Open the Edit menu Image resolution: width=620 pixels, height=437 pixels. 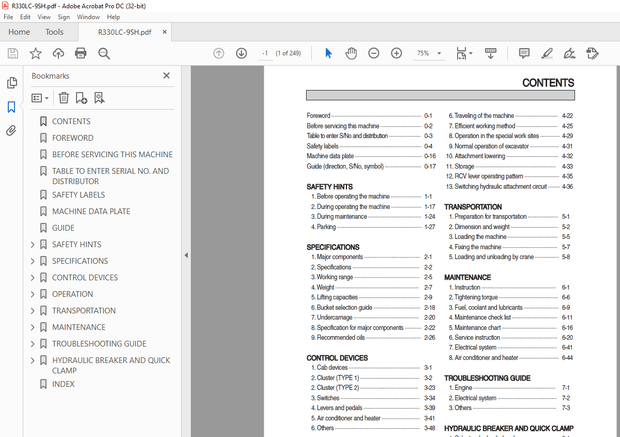coord(25,17)
